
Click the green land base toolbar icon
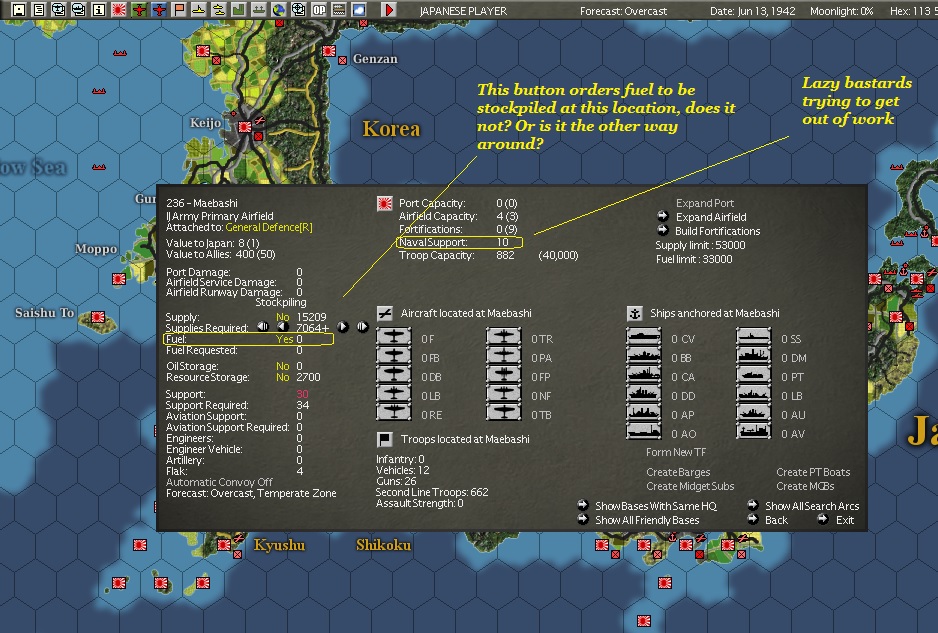click(x=239, y=10)
